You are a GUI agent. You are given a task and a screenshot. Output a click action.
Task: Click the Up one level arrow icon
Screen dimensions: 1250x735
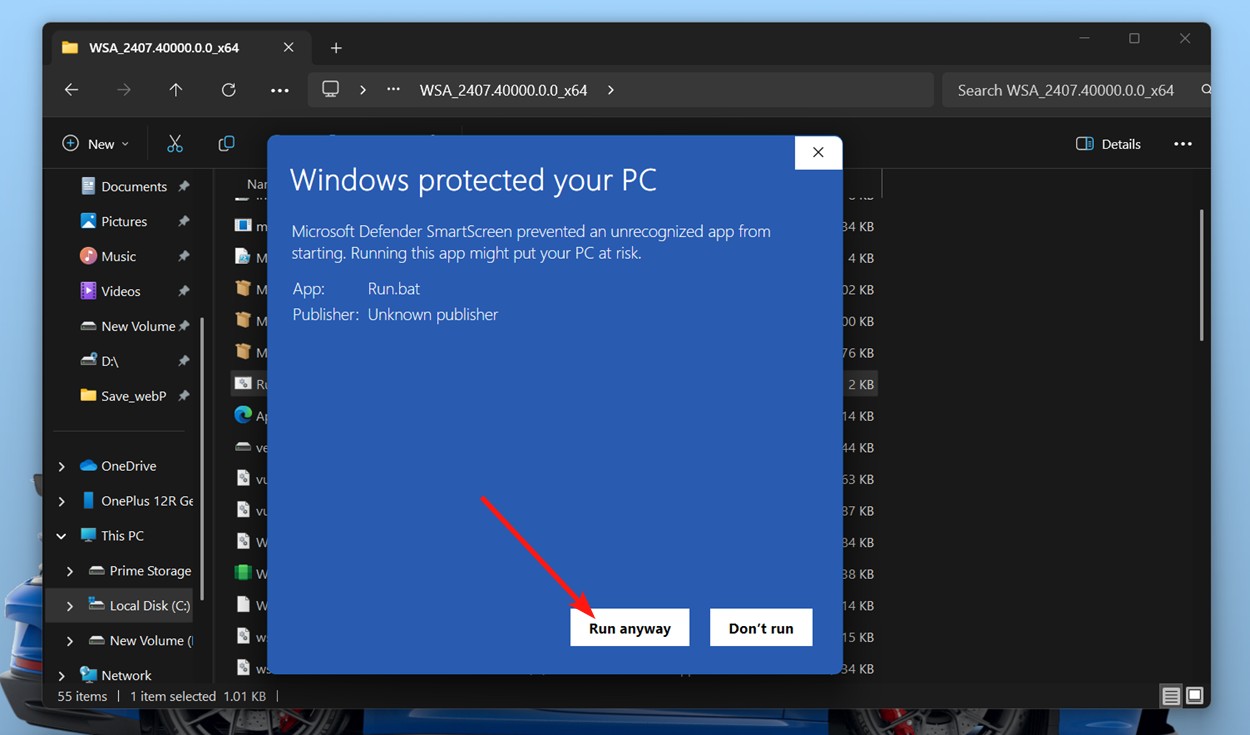tap(175, 89)
